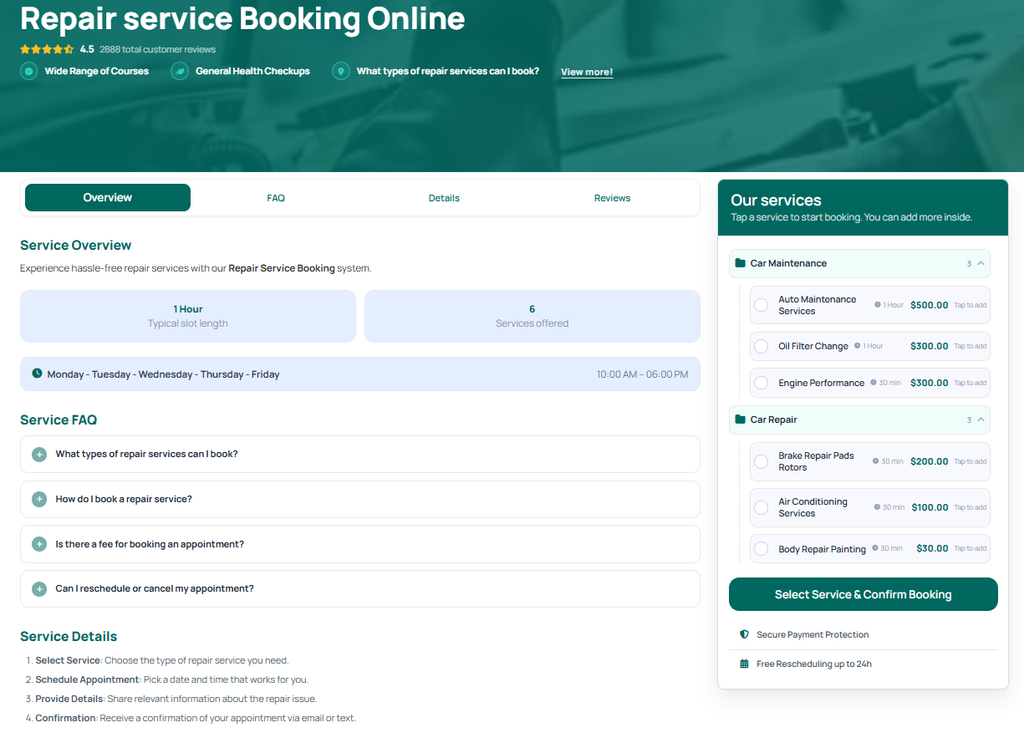
Task: Click the clock icon beside Monday schedule
Action: click(37, 374)
